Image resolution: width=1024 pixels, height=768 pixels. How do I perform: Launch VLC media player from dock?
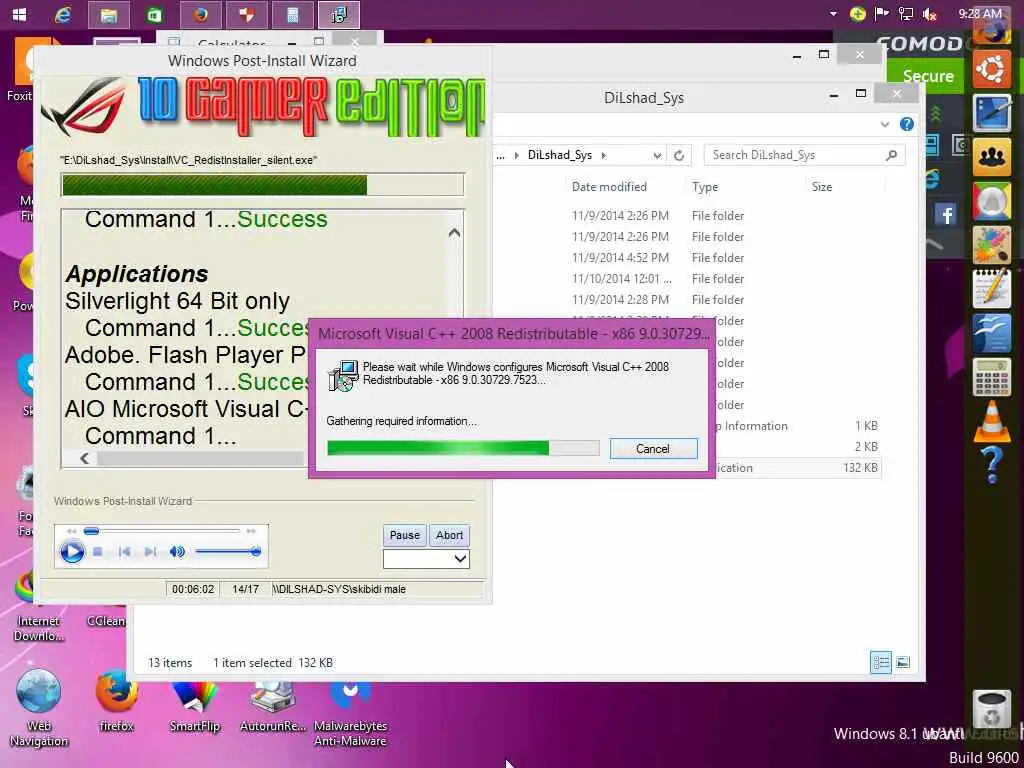[991, 421]
